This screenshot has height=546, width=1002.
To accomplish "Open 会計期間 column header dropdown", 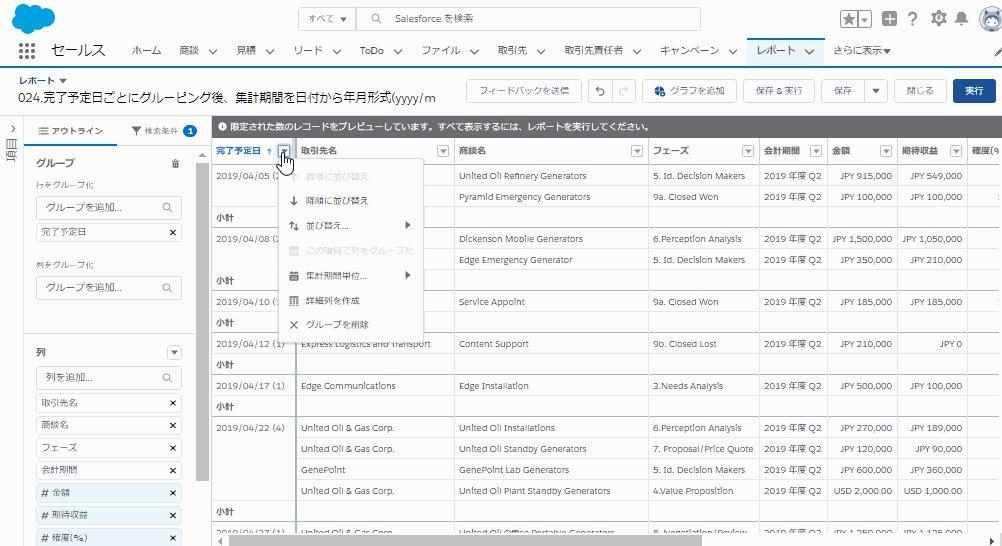I will coord(816,151).
